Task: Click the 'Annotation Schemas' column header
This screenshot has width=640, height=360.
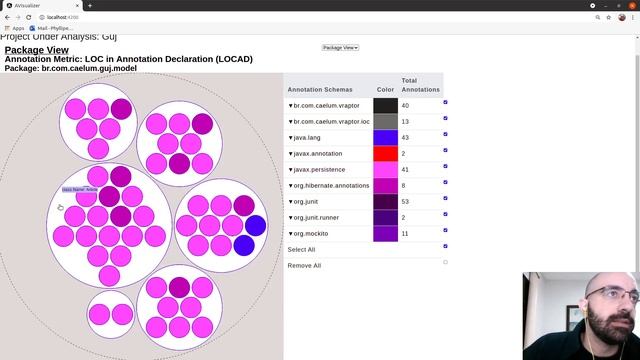Action: click(320, 89)
